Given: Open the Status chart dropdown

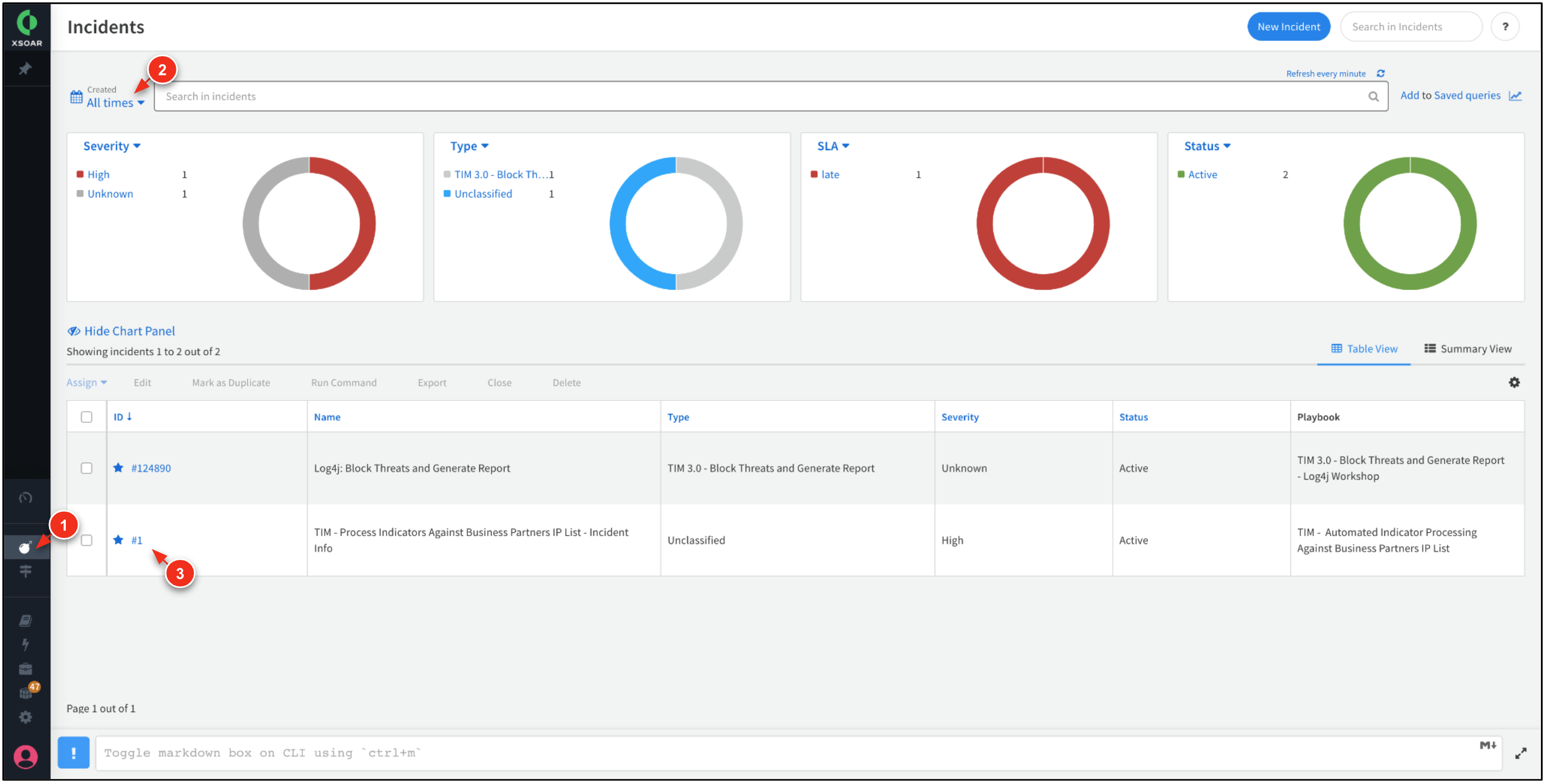Looking at the screenshot, I should [x=1207, y=147].
